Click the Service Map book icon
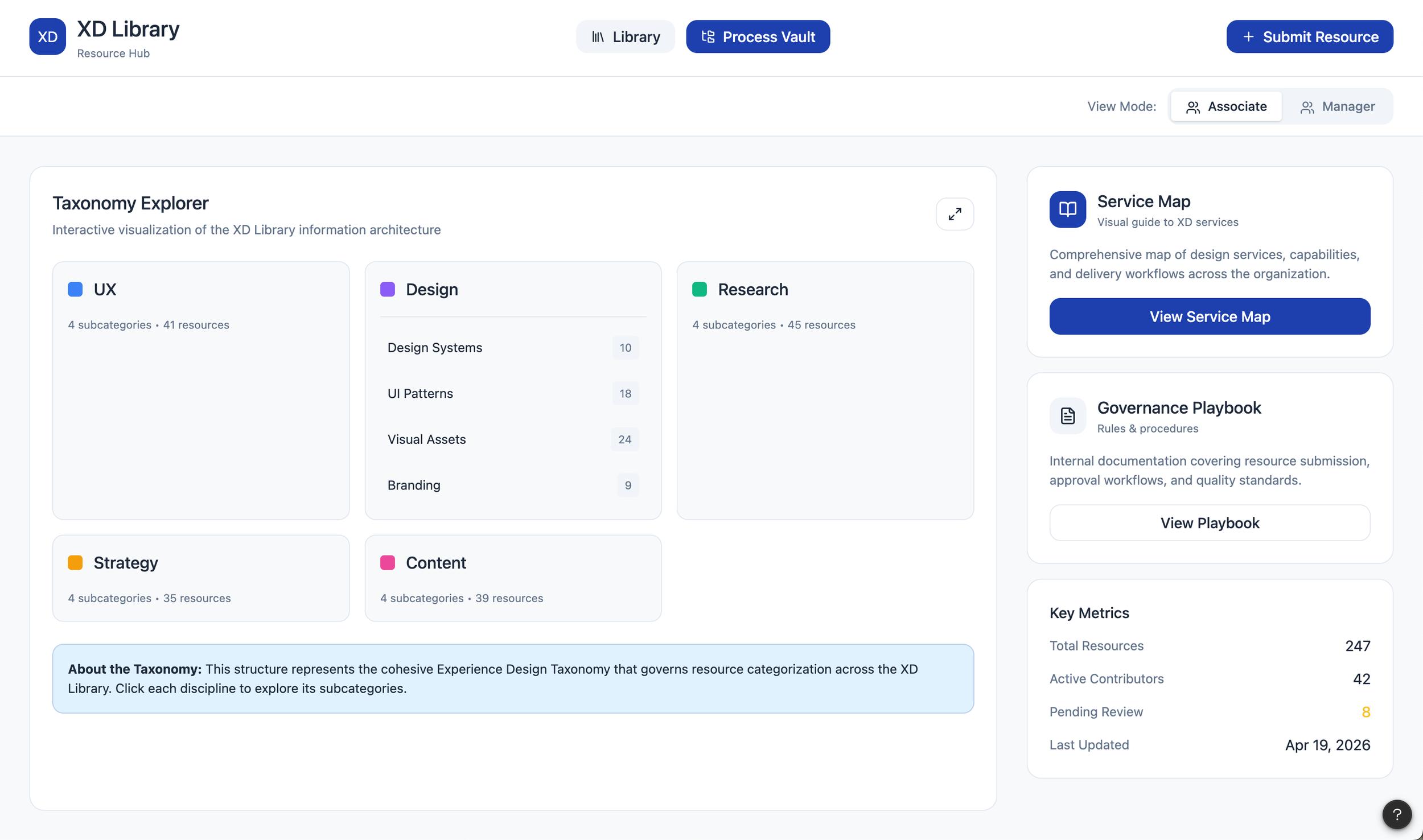Image resolution: width=1423 pixels, height=840 pixels. point(1067,209)
